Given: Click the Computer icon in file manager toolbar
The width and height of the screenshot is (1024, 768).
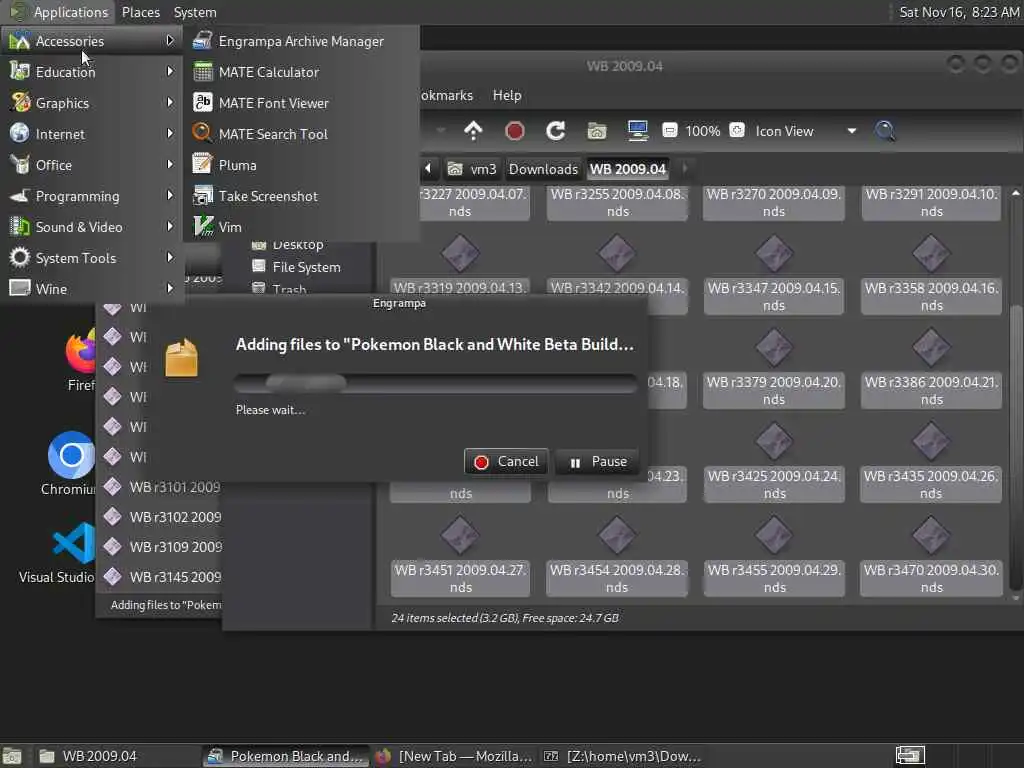Looking at the screenshot, I should tap(637, 131).
